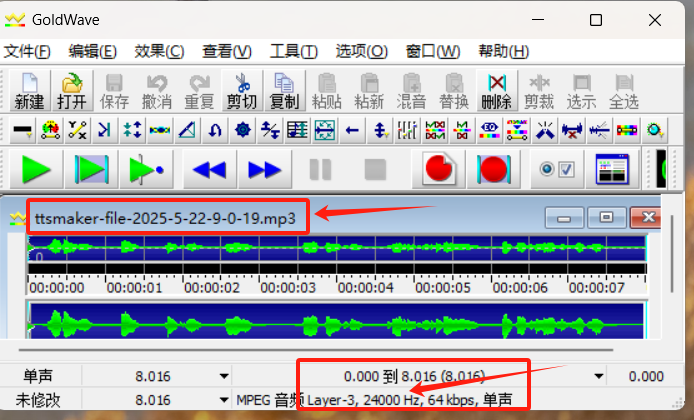Image resolution: width=694 pixels, height=420 pixels.
Task: Click the control window display icon
Action: [612, 170]
